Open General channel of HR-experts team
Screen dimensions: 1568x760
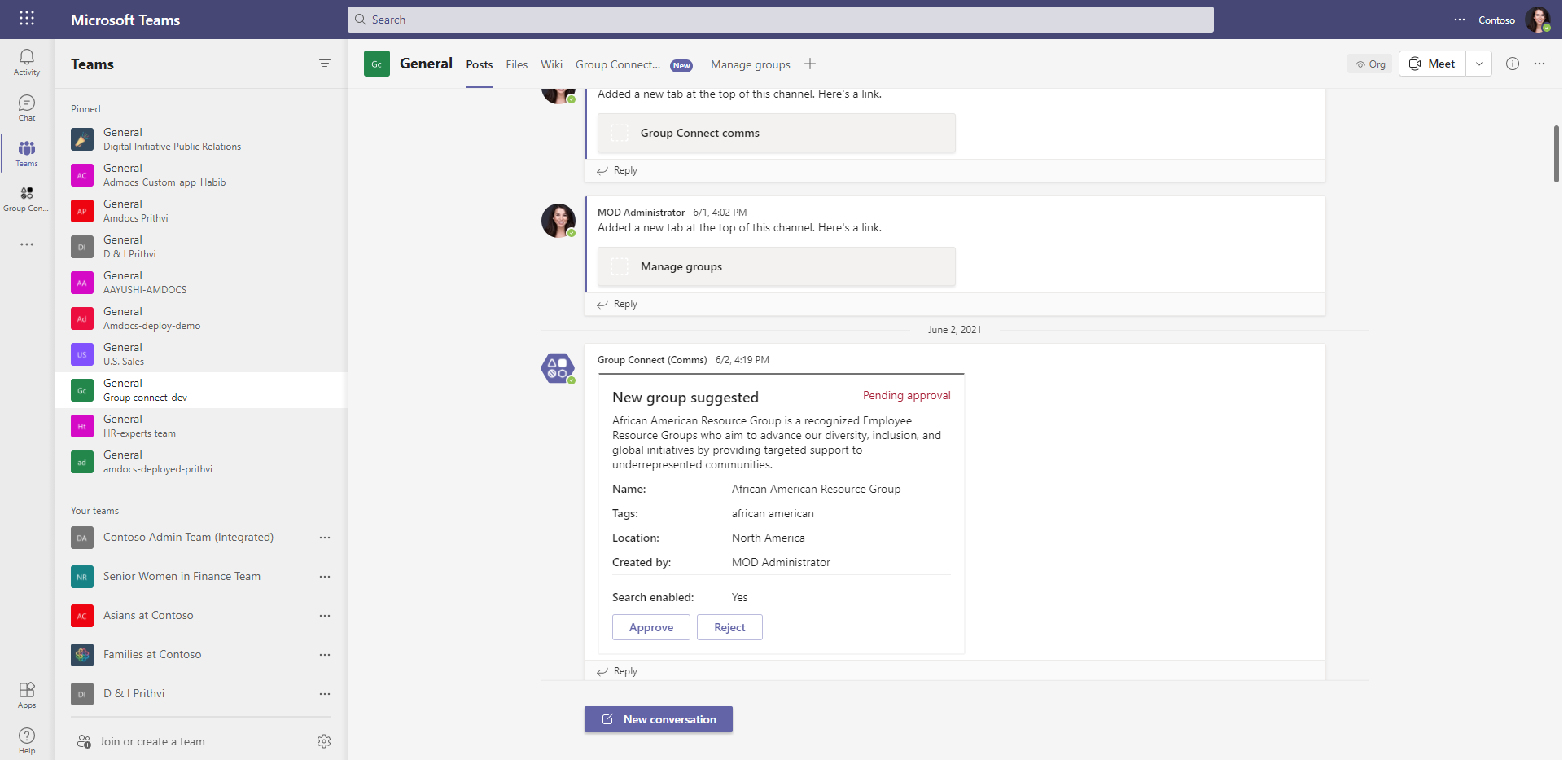point(200,426)
